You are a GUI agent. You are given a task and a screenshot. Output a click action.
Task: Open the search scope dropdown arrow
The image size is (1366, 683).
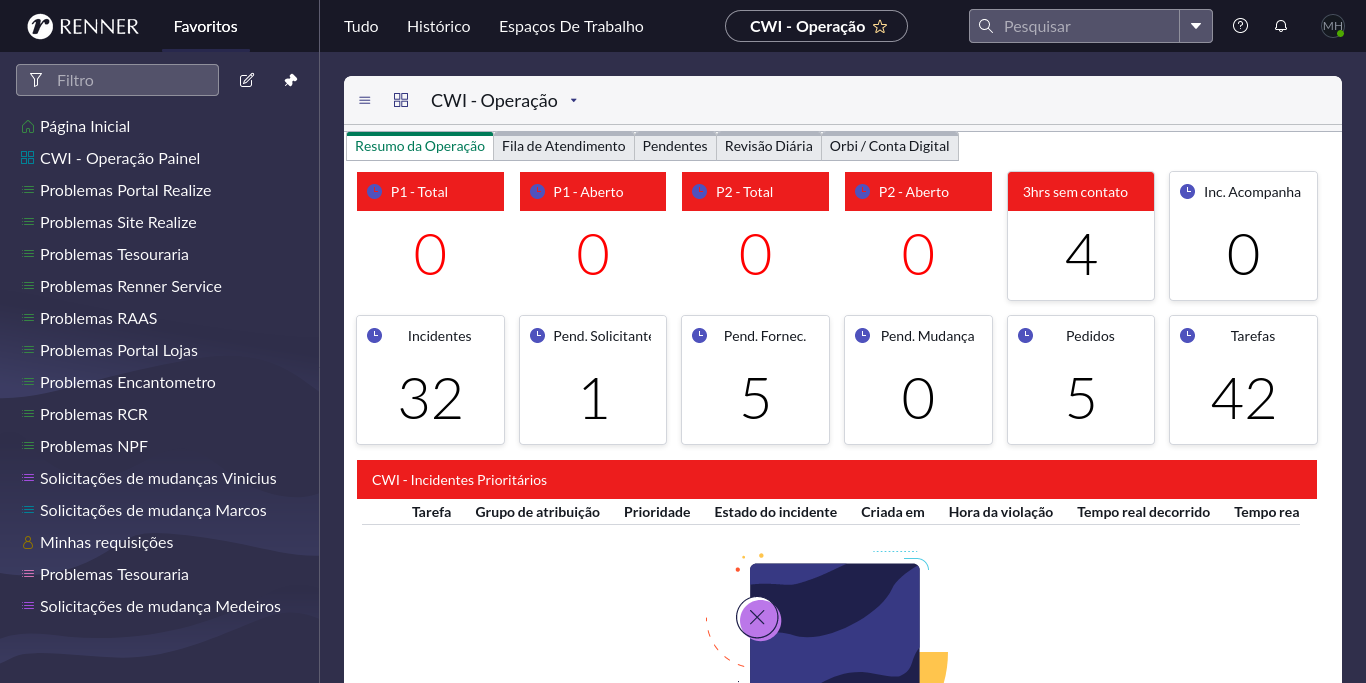tap(1196, 26)
